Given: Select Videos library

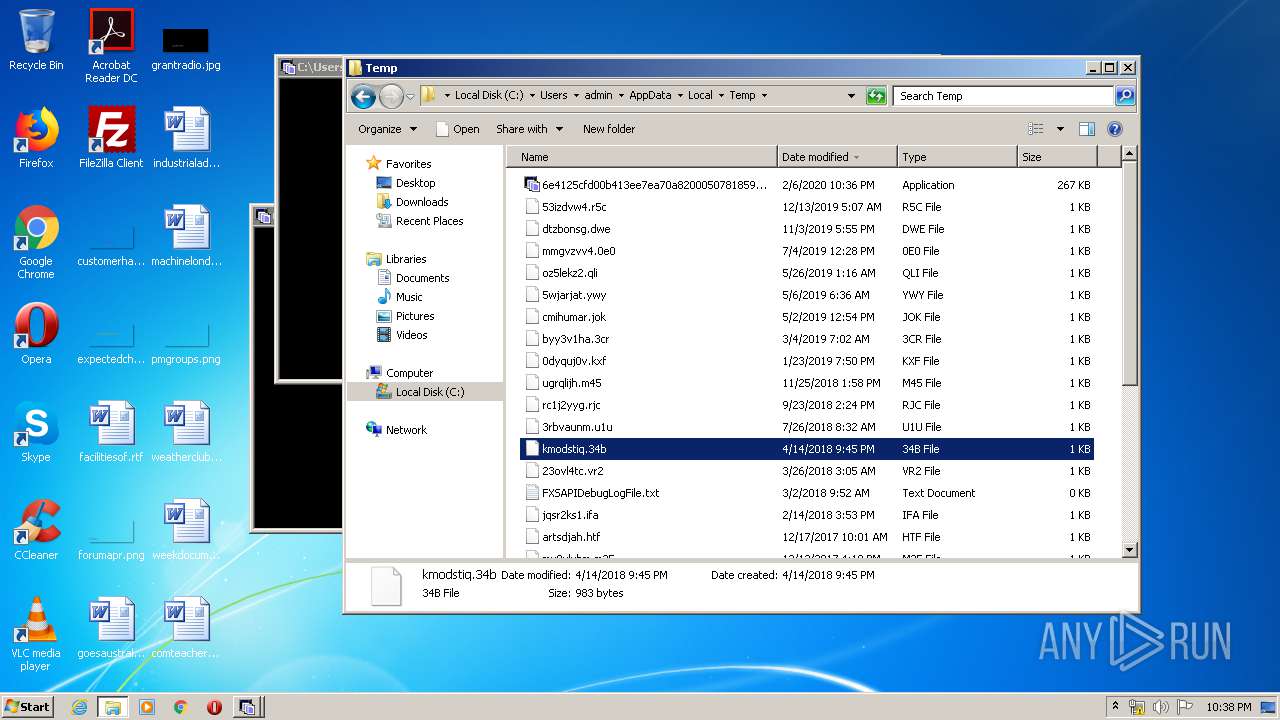Looking at the screenshot, I should pos(411,335).
